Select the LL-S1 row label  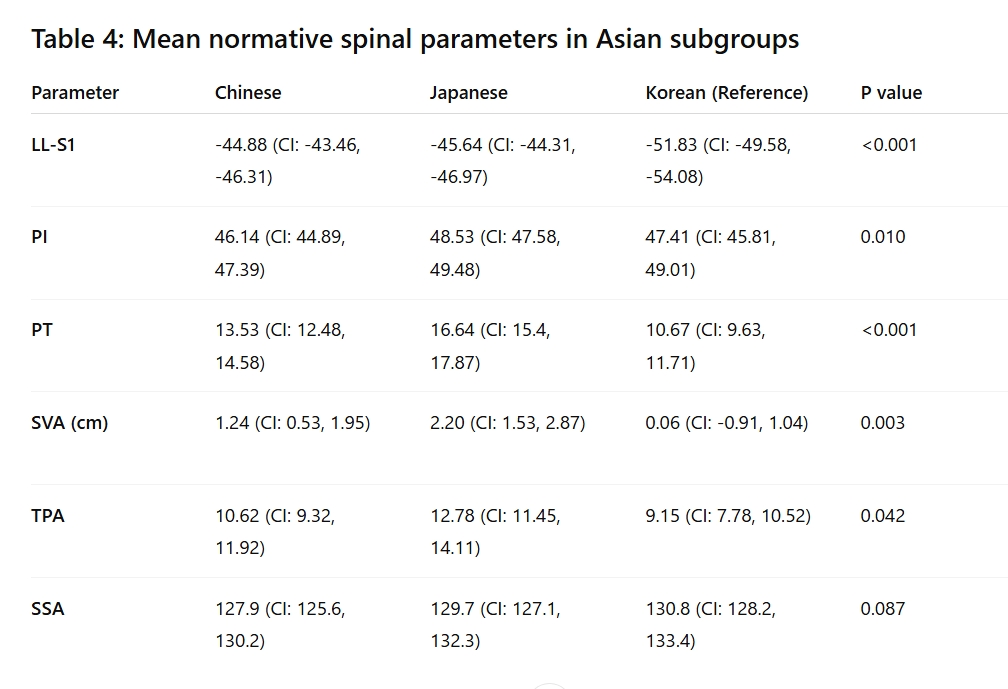tap(53, 145)
